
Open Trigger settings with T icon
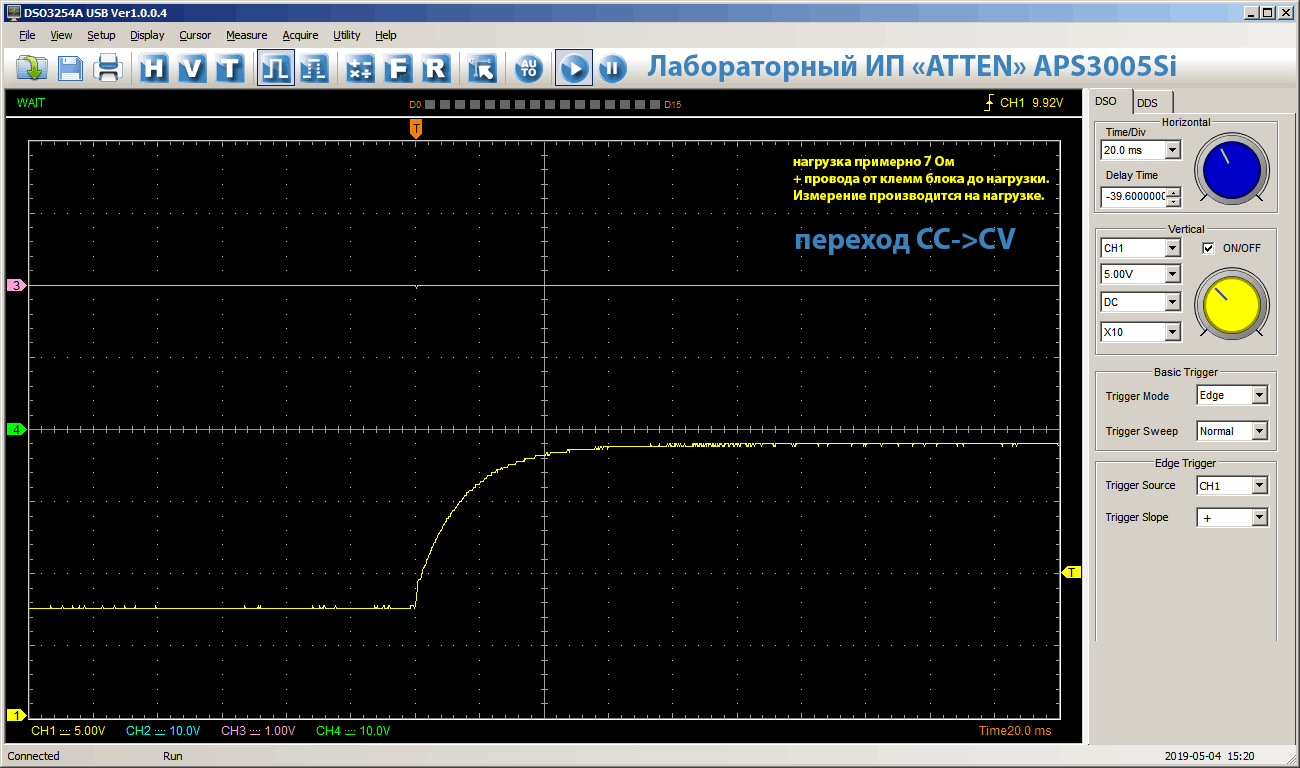pyautogui.click(x=230, y=68)
